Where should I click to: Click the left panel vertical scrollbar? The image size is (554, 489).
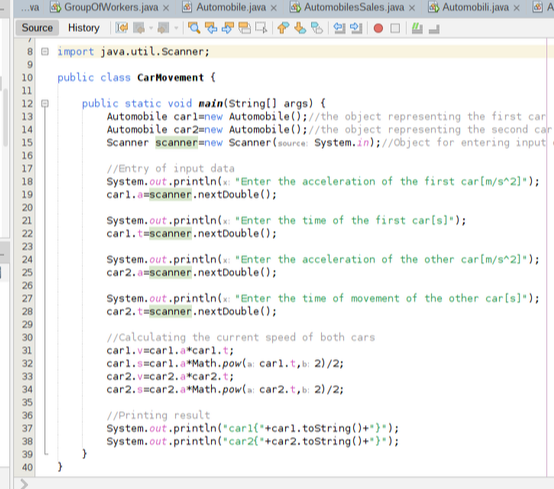5,117
